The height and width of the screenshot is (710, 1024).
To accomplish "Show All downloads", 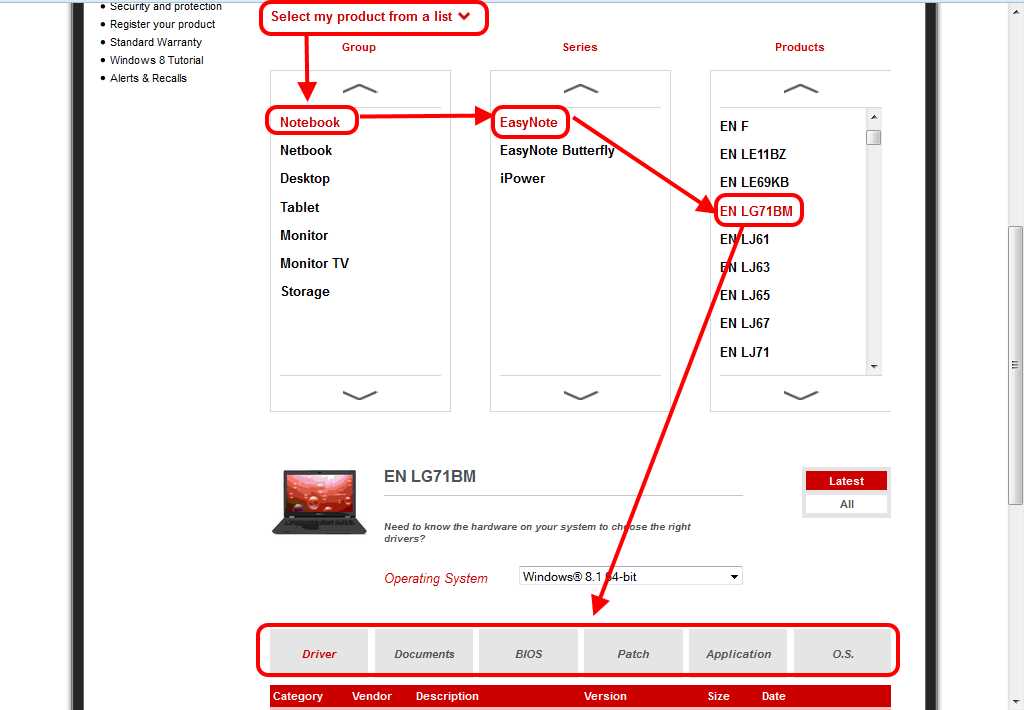I will coord(846,504).
